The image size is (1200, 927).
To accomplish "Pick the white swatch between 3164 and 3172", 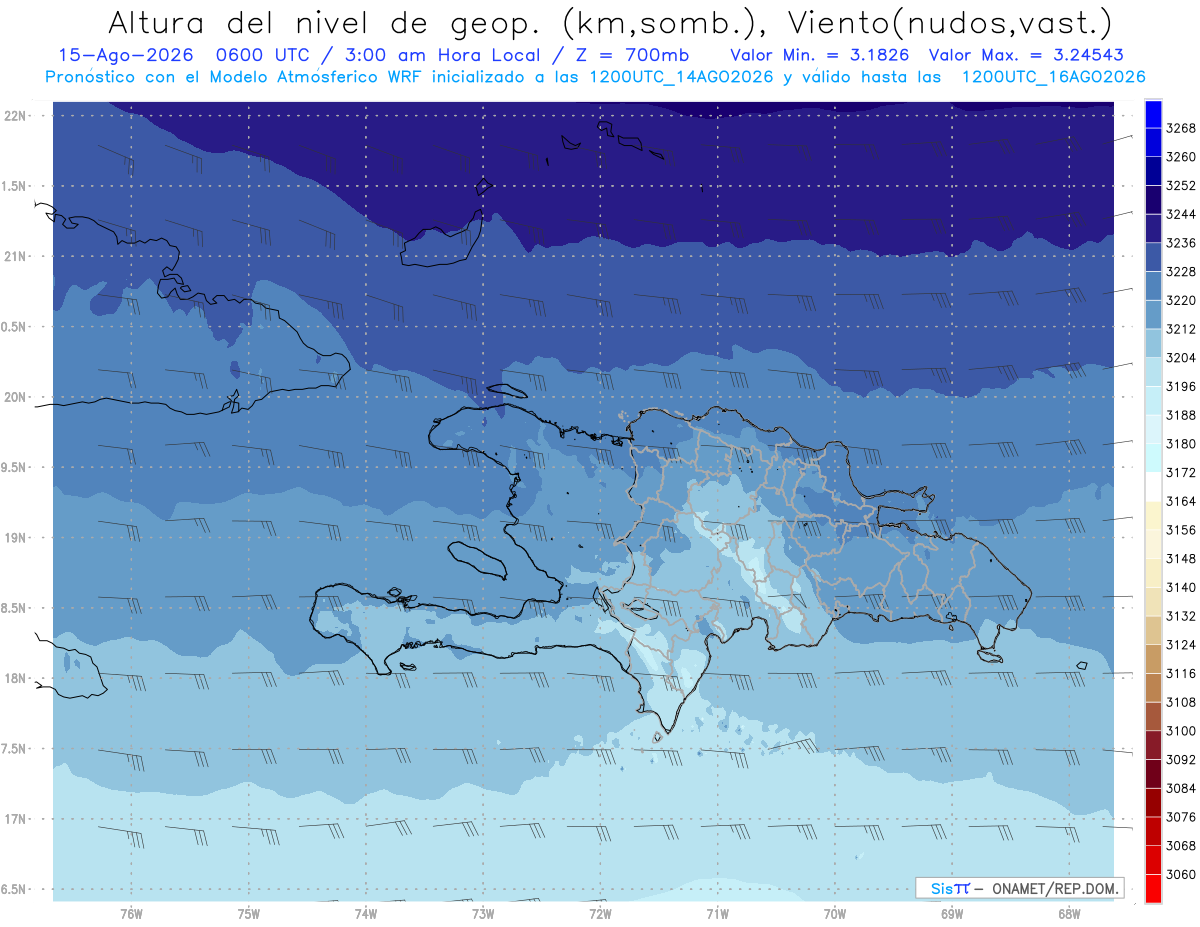I will pos(1153,486).
